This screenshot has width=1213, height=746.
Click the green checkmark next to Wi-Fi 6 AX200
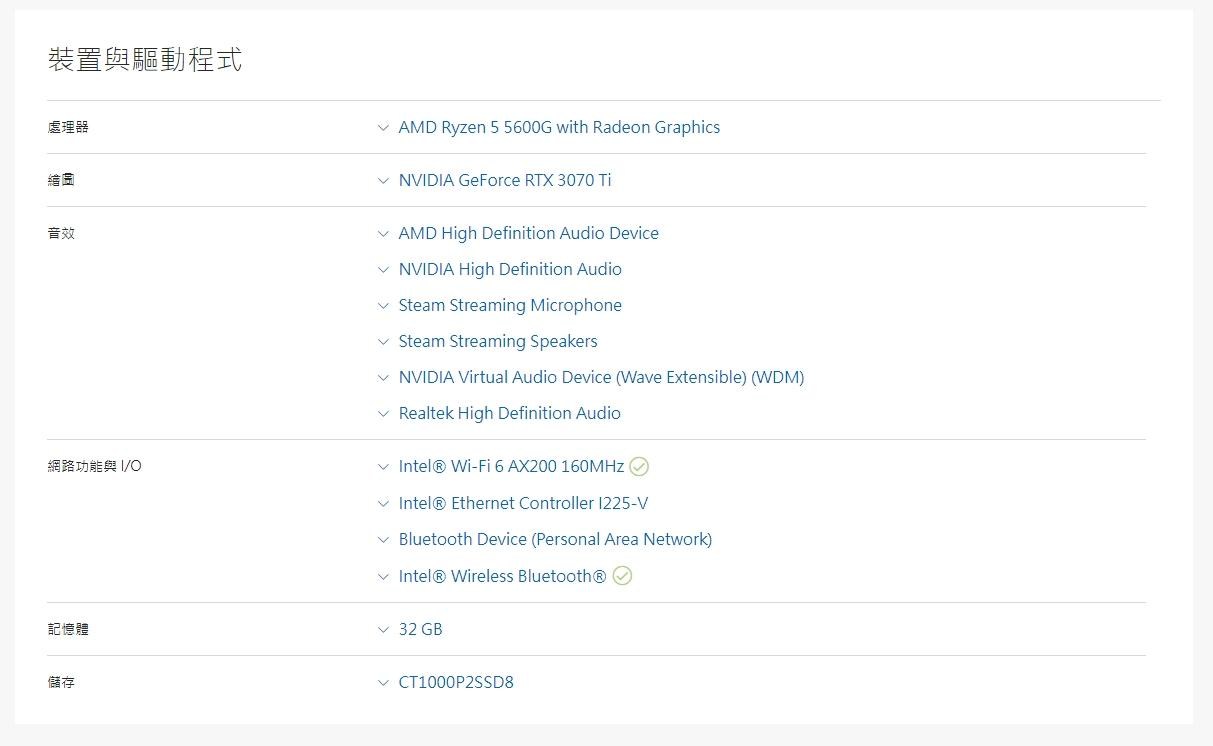(x=639, y=467)
